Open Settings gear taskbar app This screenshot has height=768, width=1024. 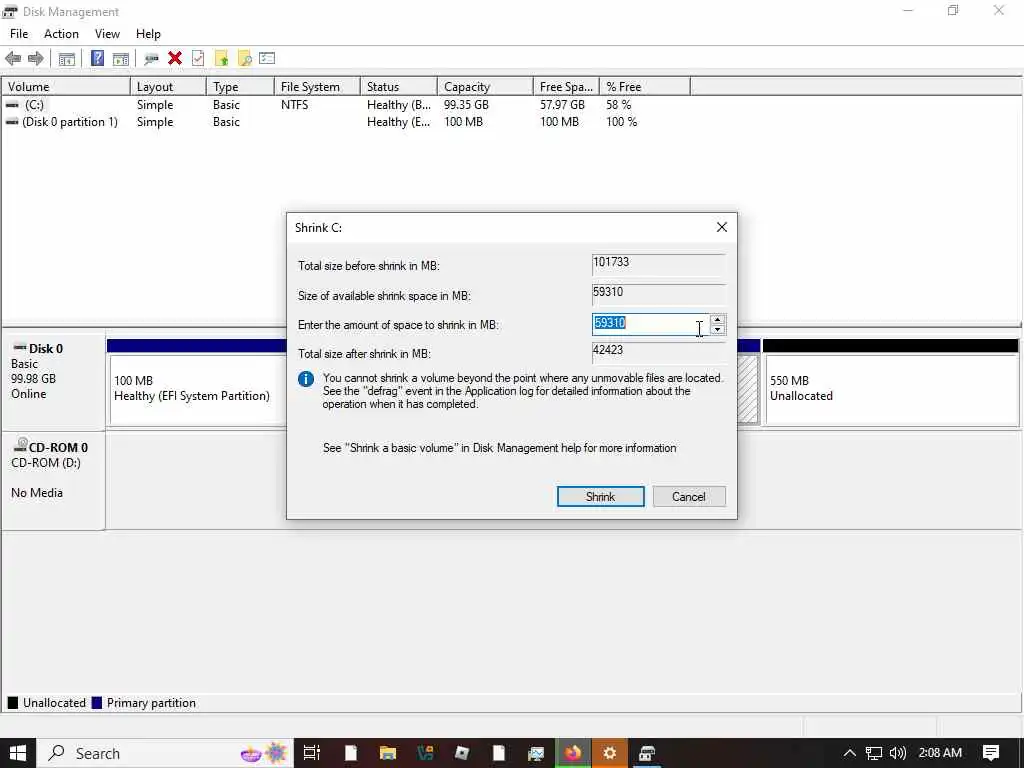[x=610, y=753]
